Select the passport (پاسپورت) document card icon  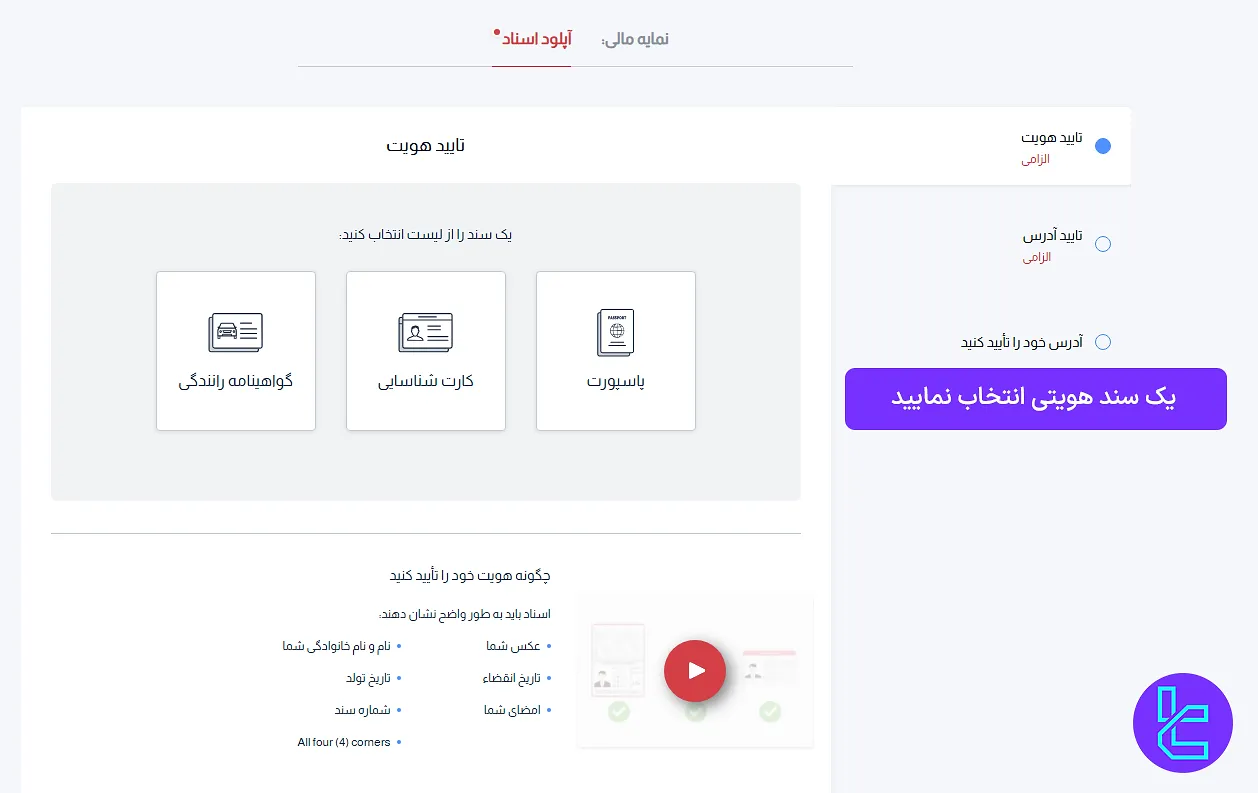pos(615,332)
